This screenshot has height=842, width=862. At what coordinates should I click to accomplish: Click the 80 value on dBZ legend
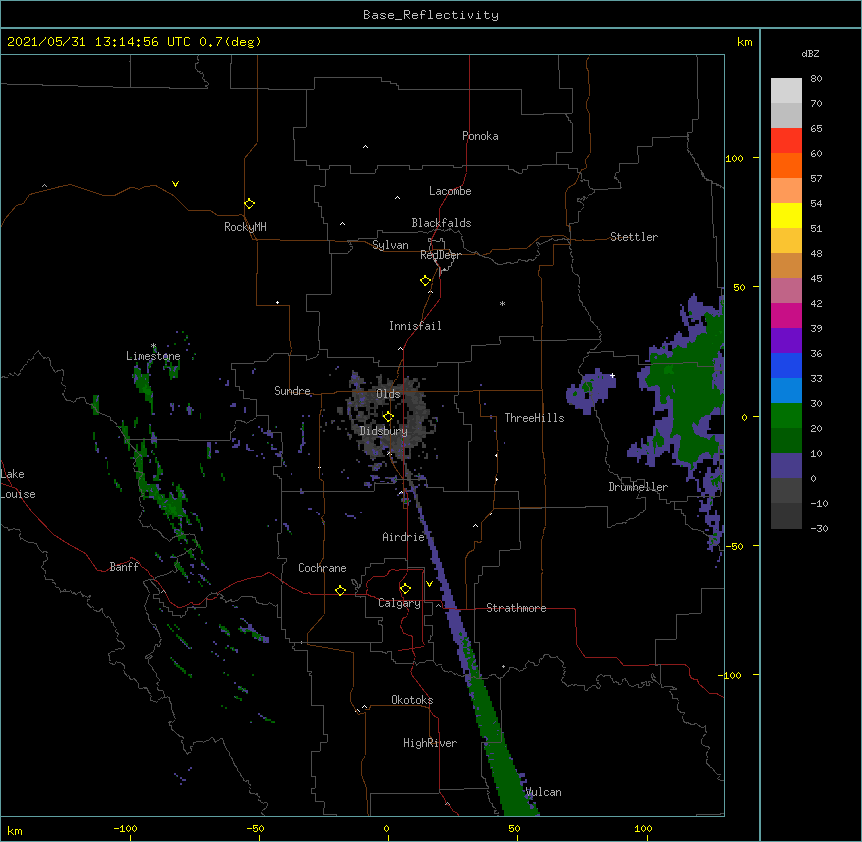[x=816, y=79]
